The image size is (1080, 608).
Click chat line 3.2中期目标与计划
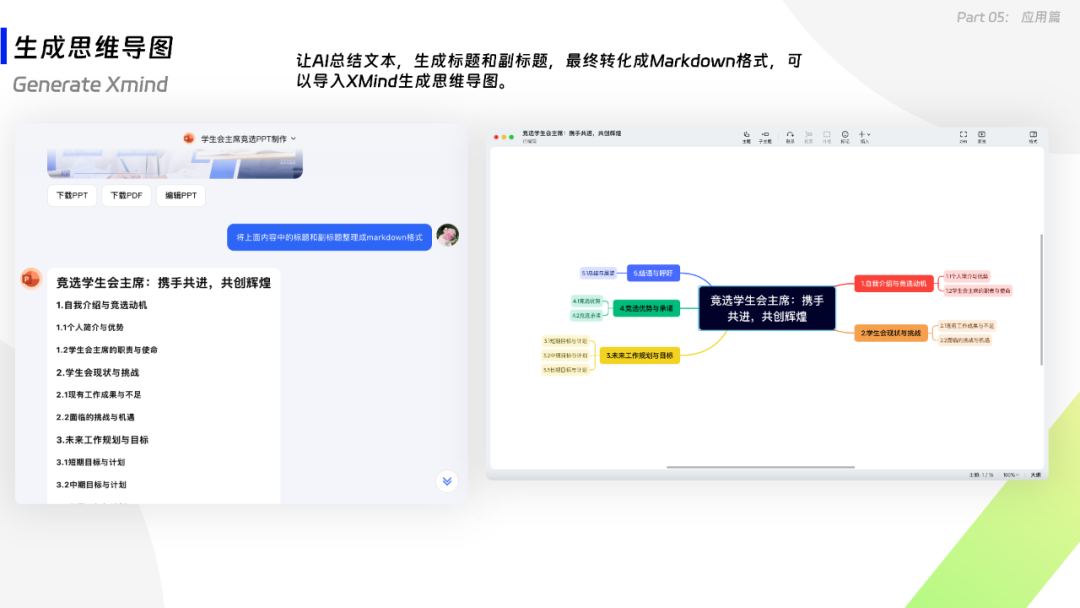91,485
